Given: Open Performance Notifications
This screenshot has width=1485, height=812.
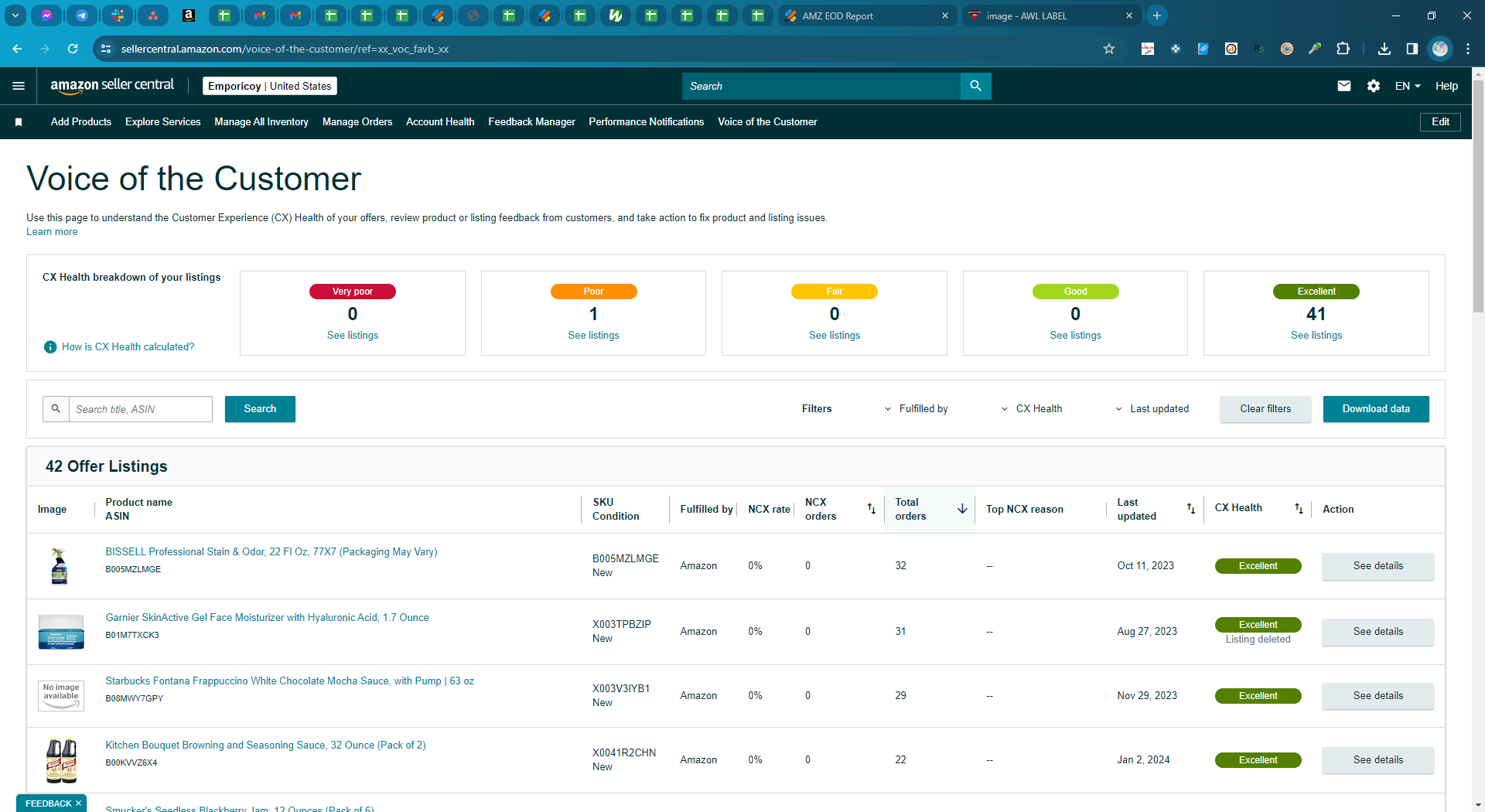Looking at the screenshot, I should point(646,122).
